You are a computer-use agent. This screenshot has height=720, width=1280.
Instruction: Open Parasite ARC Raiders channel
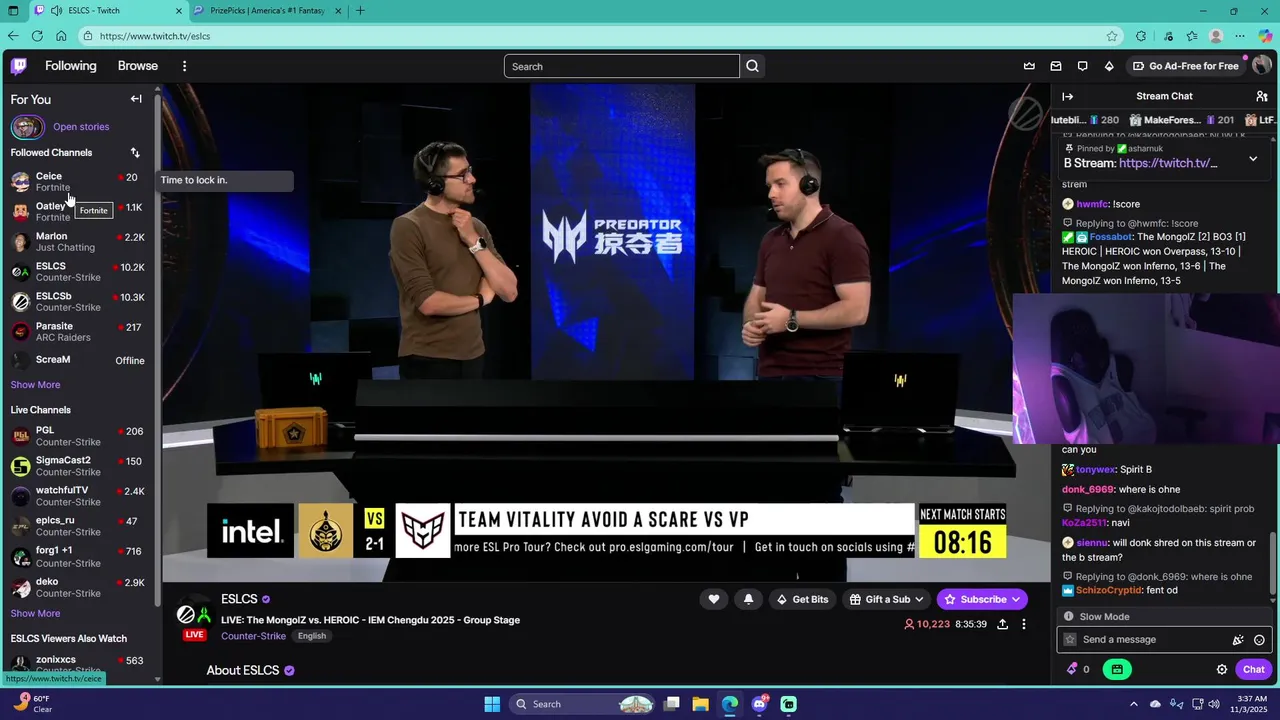tap(78, 332)
